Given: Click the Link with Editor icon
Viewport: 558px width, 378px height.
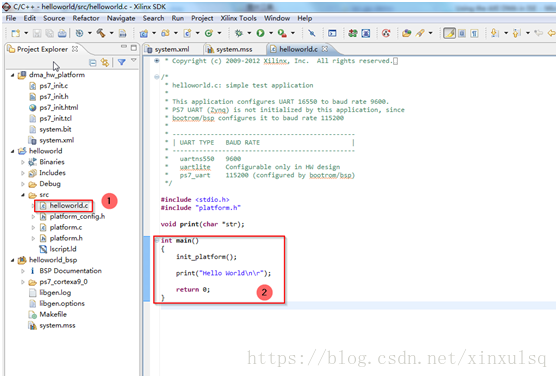Looking at the screenshot, I should (x=105, y=63).
